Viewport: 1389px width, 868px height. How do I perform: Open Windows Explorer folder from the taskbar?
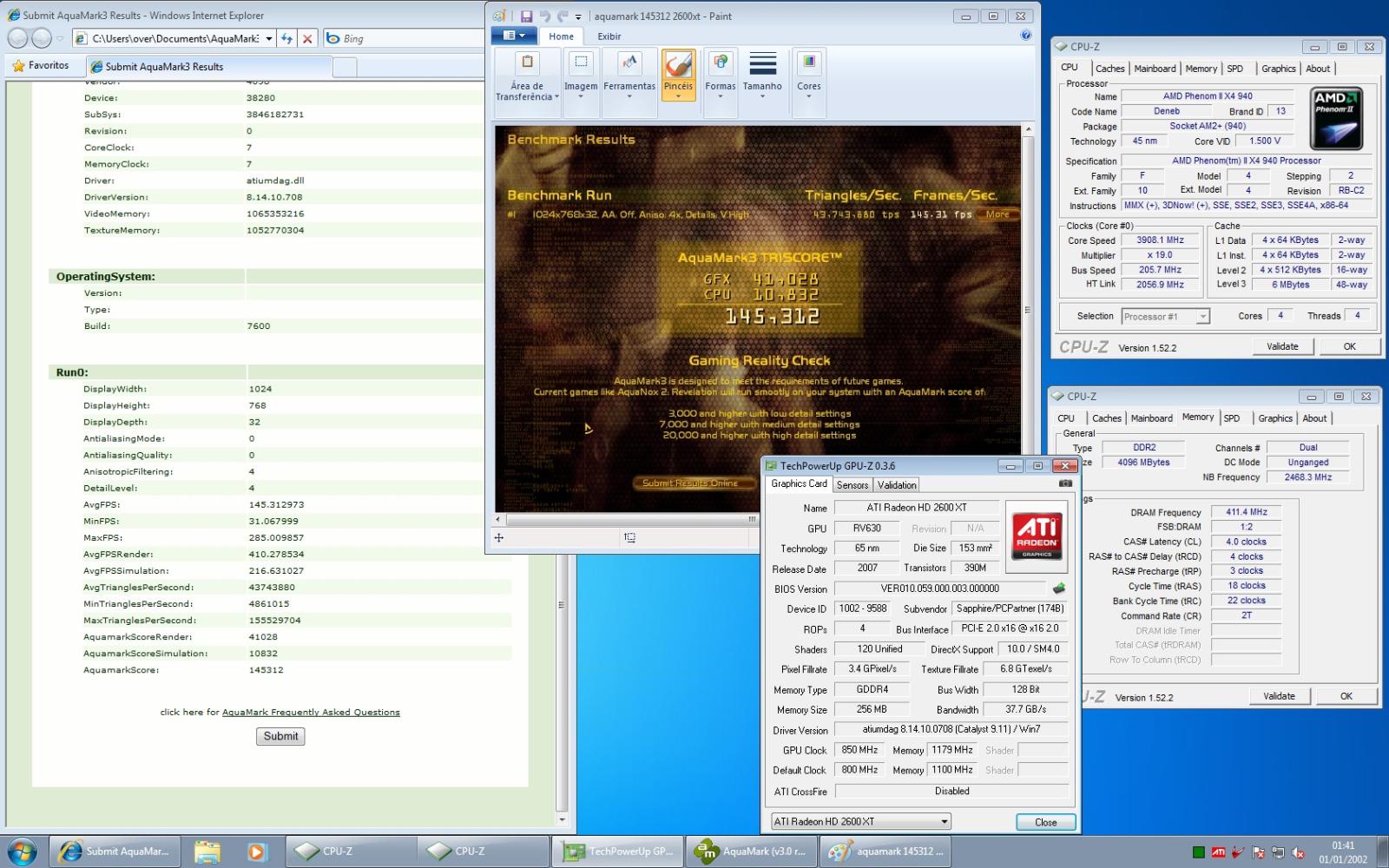click(x=207, y=852)
